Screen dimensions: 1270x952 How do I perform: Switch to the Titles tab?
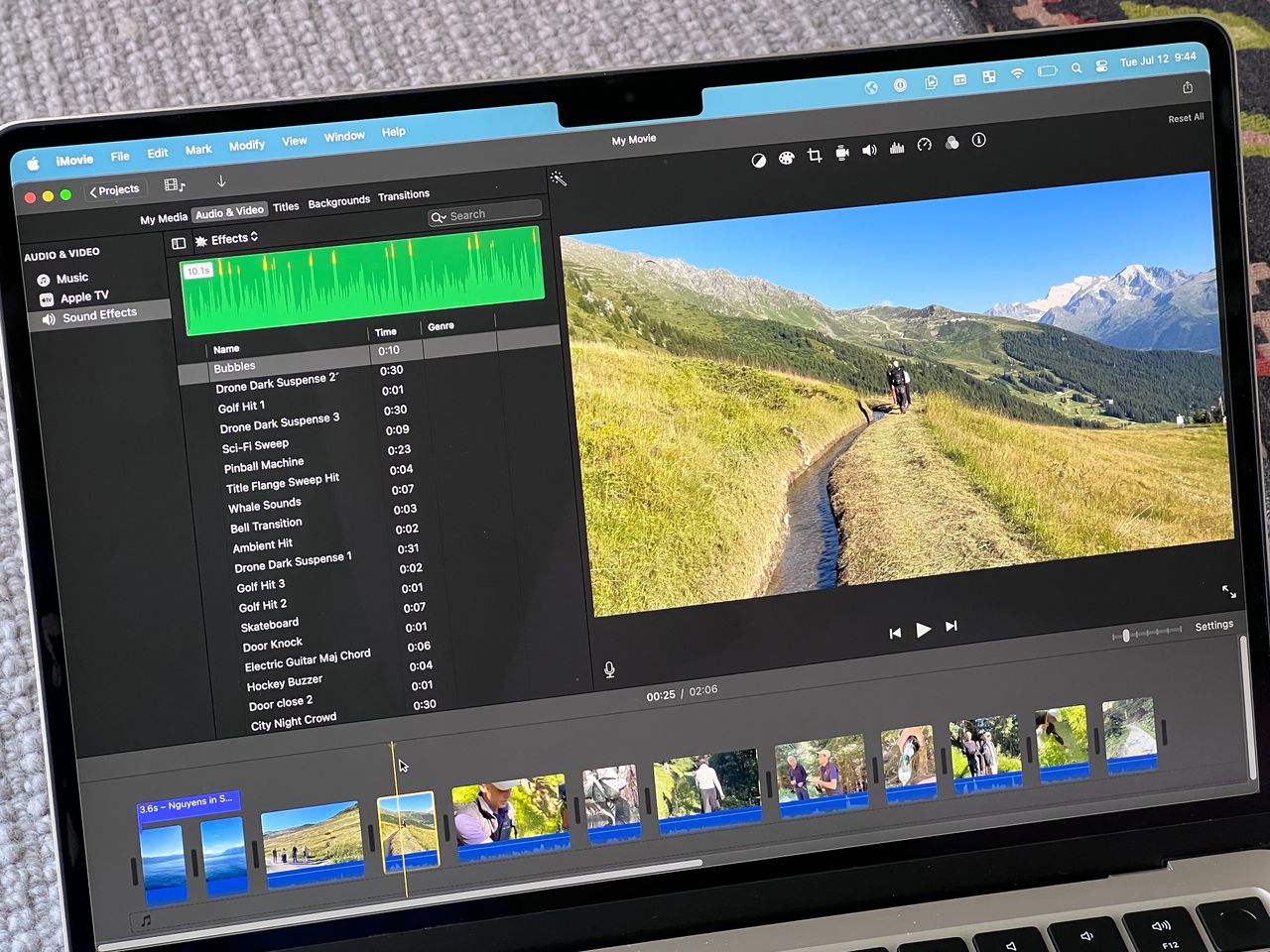286,207
